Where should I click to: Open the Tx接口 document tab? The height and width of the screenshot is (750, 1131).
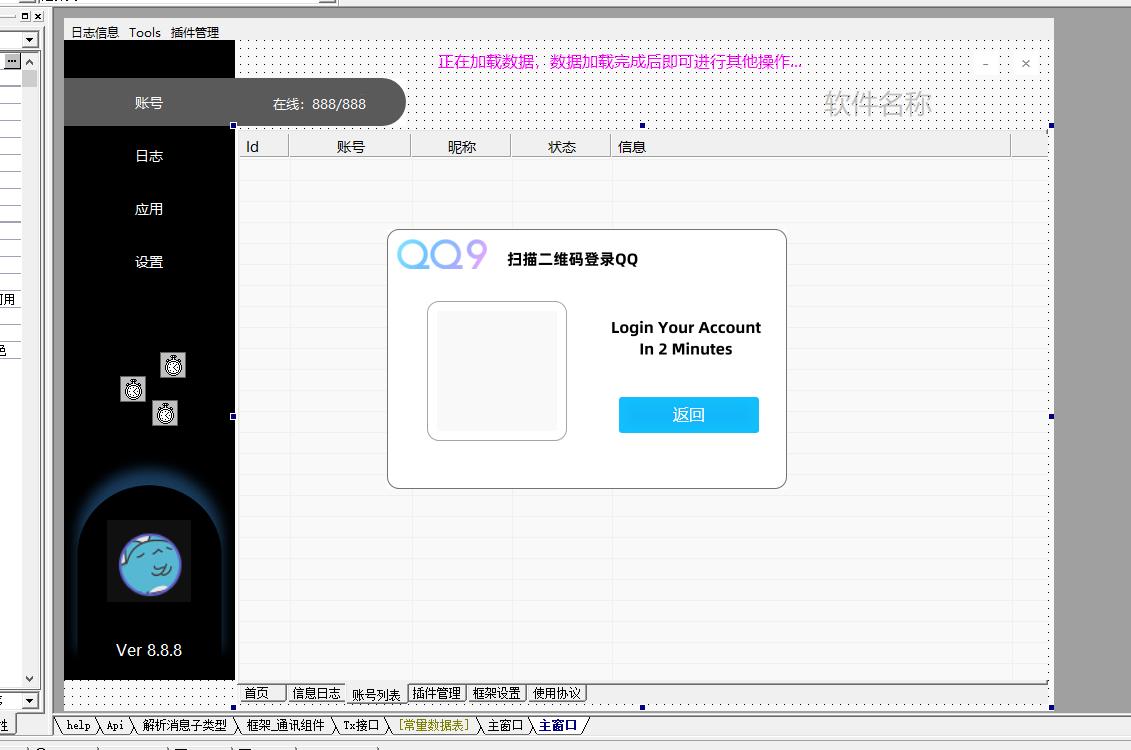(361, 725)
